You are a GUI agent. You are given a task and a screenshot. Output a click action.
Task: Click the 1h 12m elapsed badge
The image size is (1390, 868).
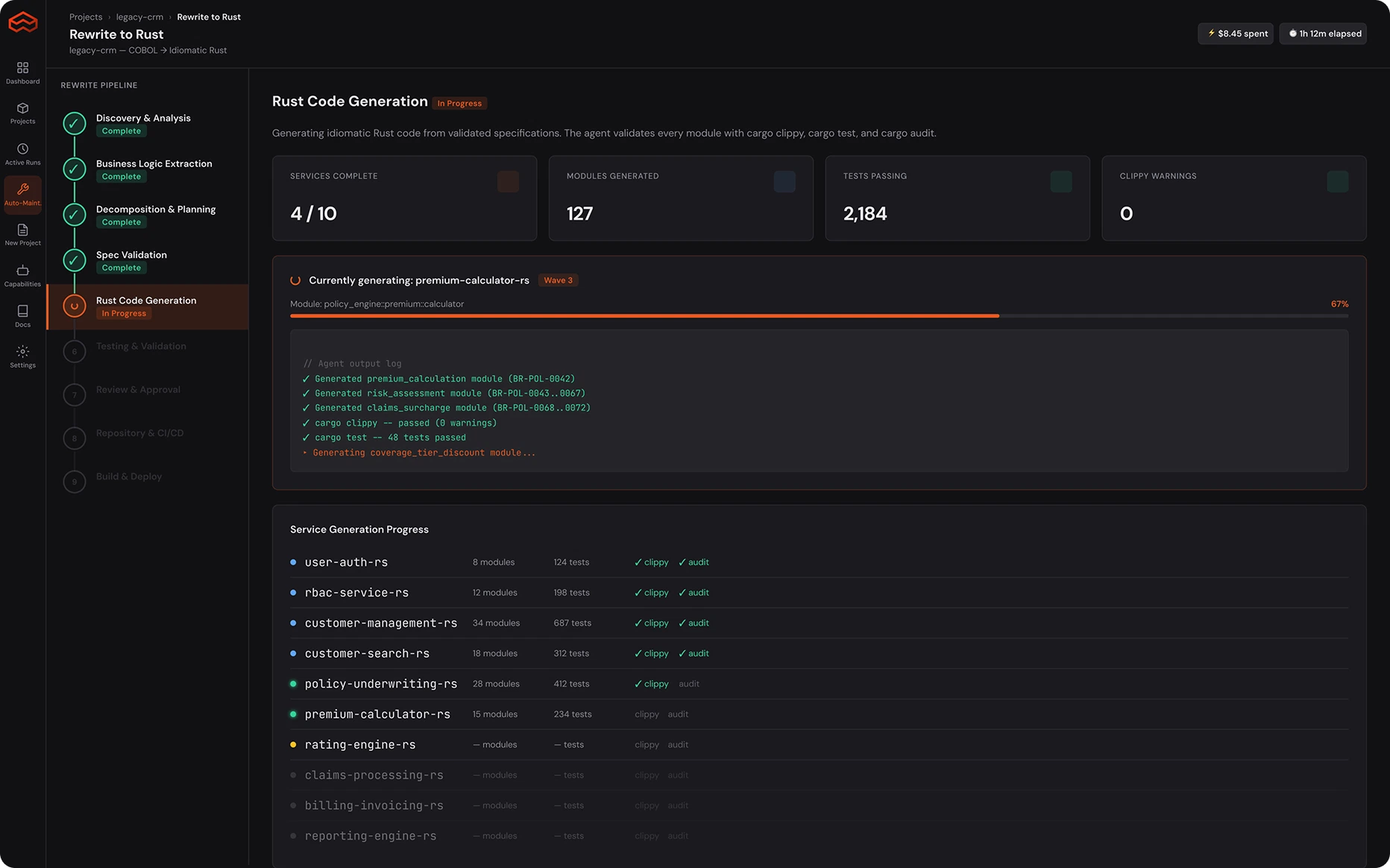(1323, 34)
